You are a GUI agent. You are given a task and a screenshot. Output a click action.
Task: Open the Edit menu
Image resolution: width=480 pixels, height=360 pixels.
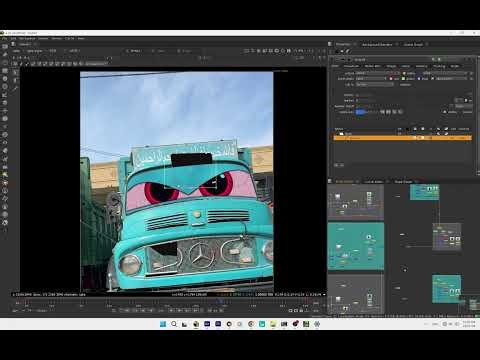(13, 39)
